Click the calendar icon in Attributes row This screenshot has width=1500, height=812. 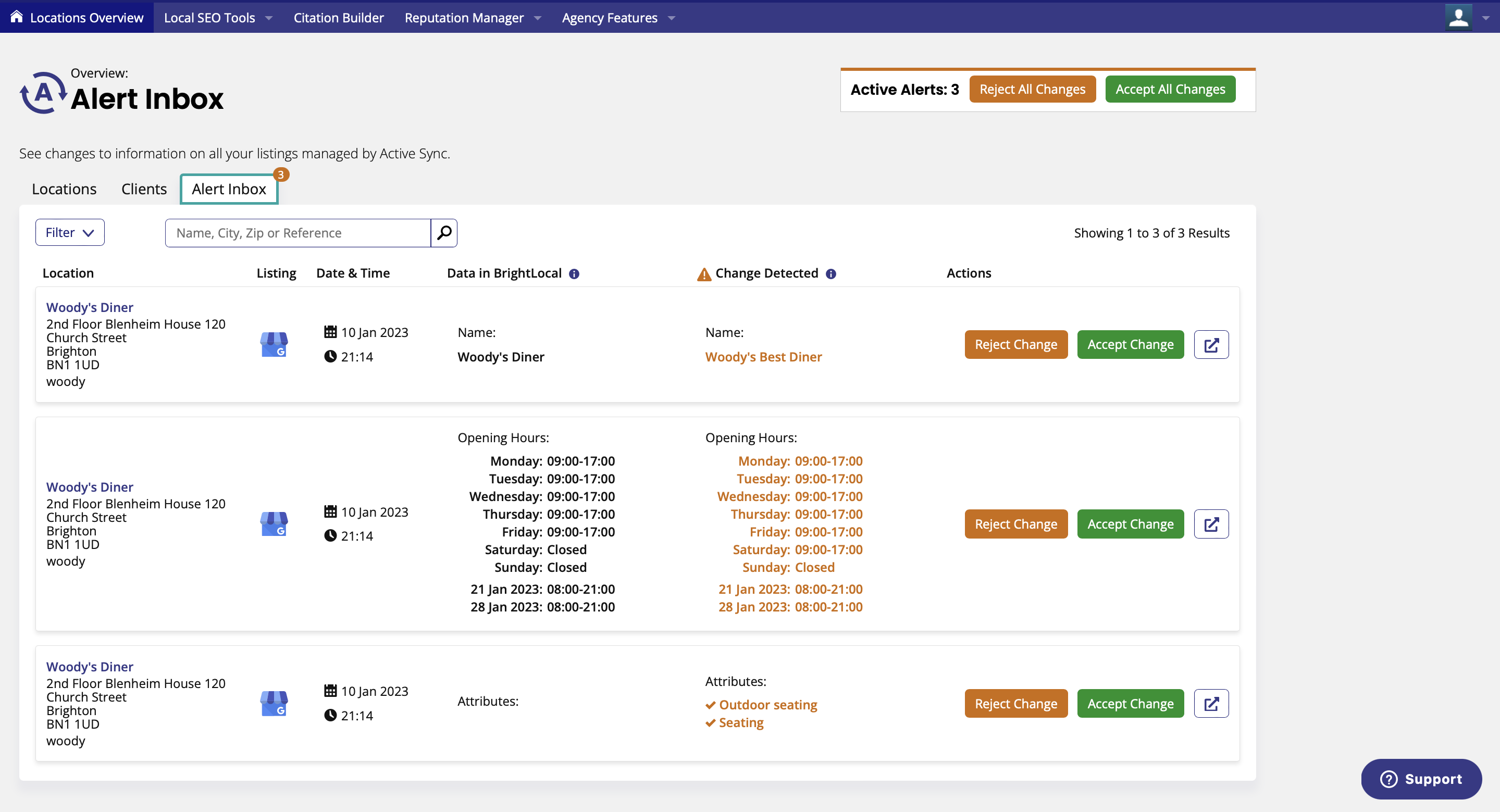pyautogui.click(x=330, y=690)
